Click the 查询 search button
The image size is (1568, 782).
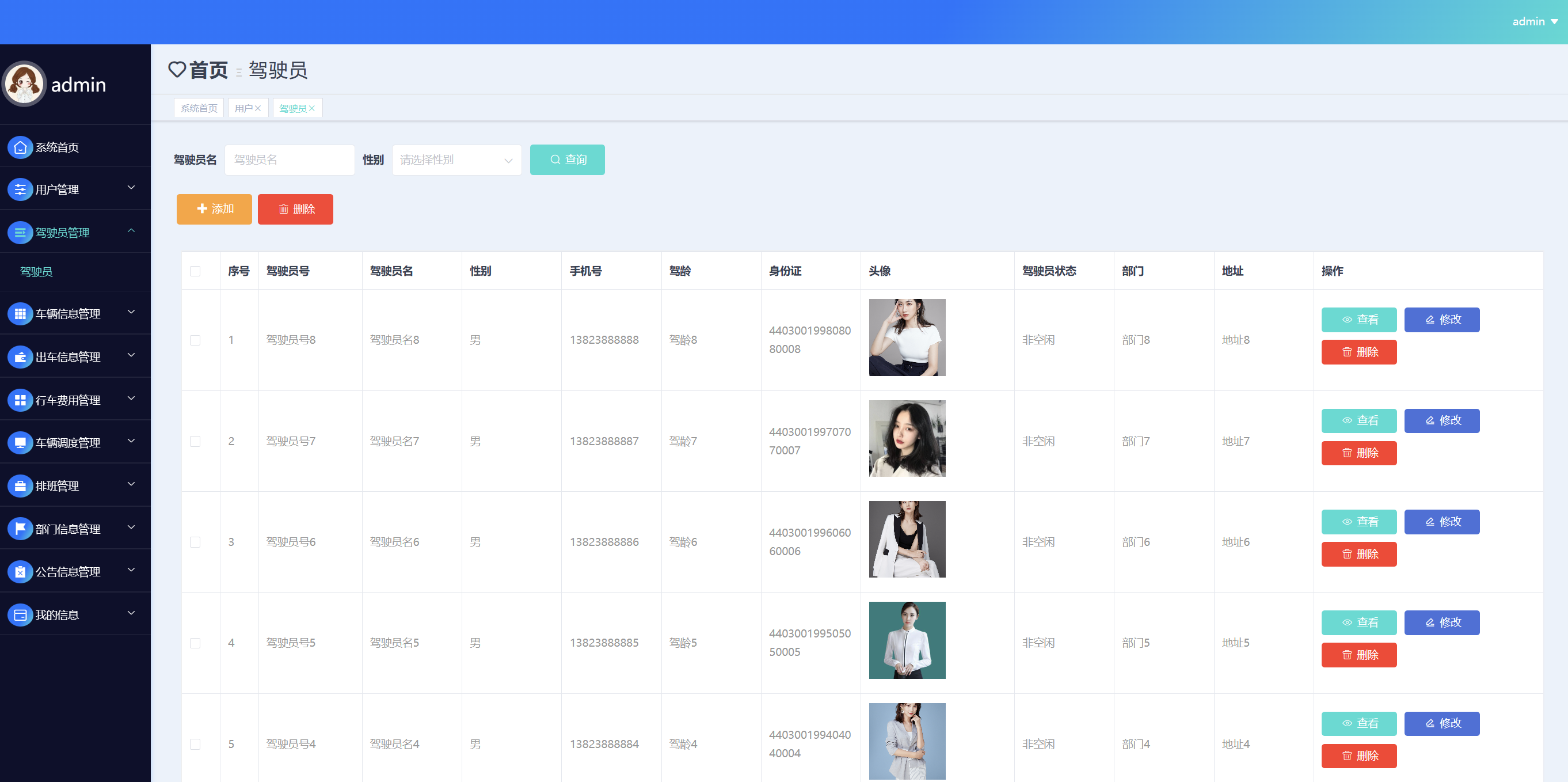(x=566, y=160)
